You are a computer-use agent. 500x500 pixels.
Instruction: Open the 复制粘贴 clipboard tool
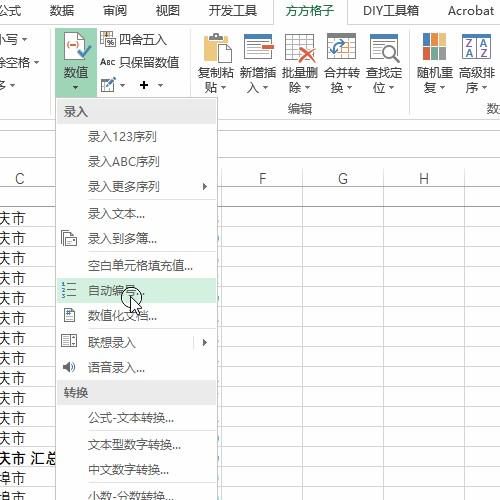[217, 48]
